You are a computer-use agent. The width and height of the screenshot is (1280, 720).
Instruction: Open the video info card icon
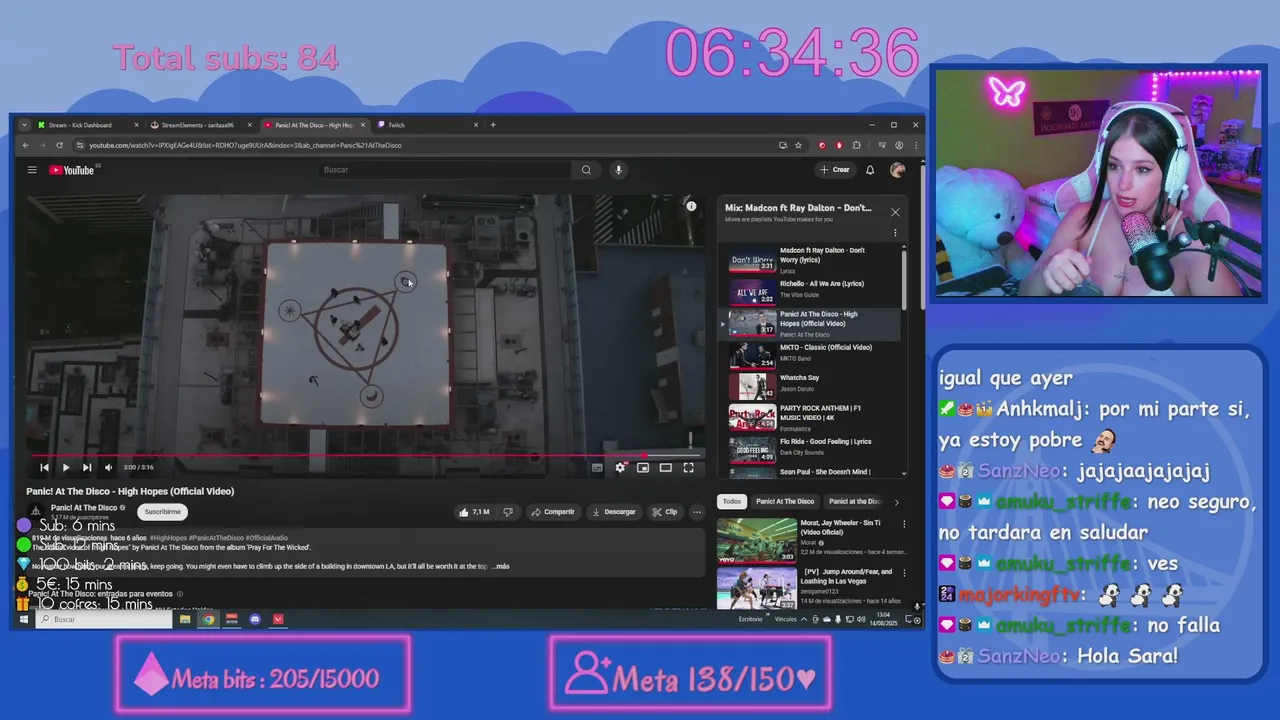(x=691, y=206)
